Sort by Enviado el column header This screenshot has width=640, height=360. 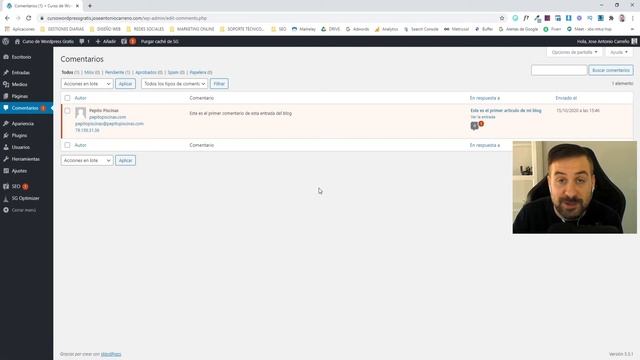click(x=566, y=98)
